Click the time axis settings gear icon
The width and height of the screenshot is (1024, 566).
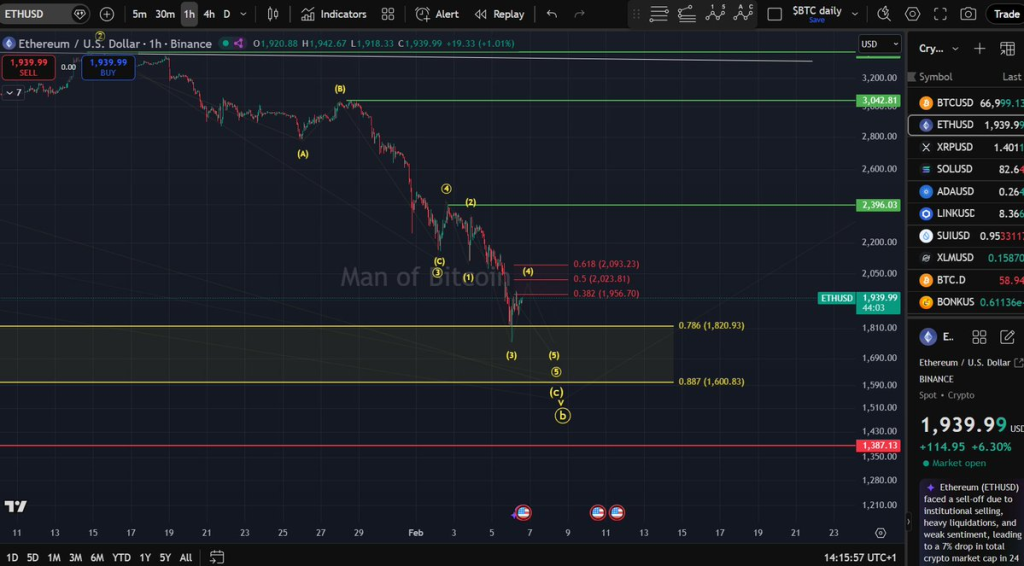(x=880, y=533)
